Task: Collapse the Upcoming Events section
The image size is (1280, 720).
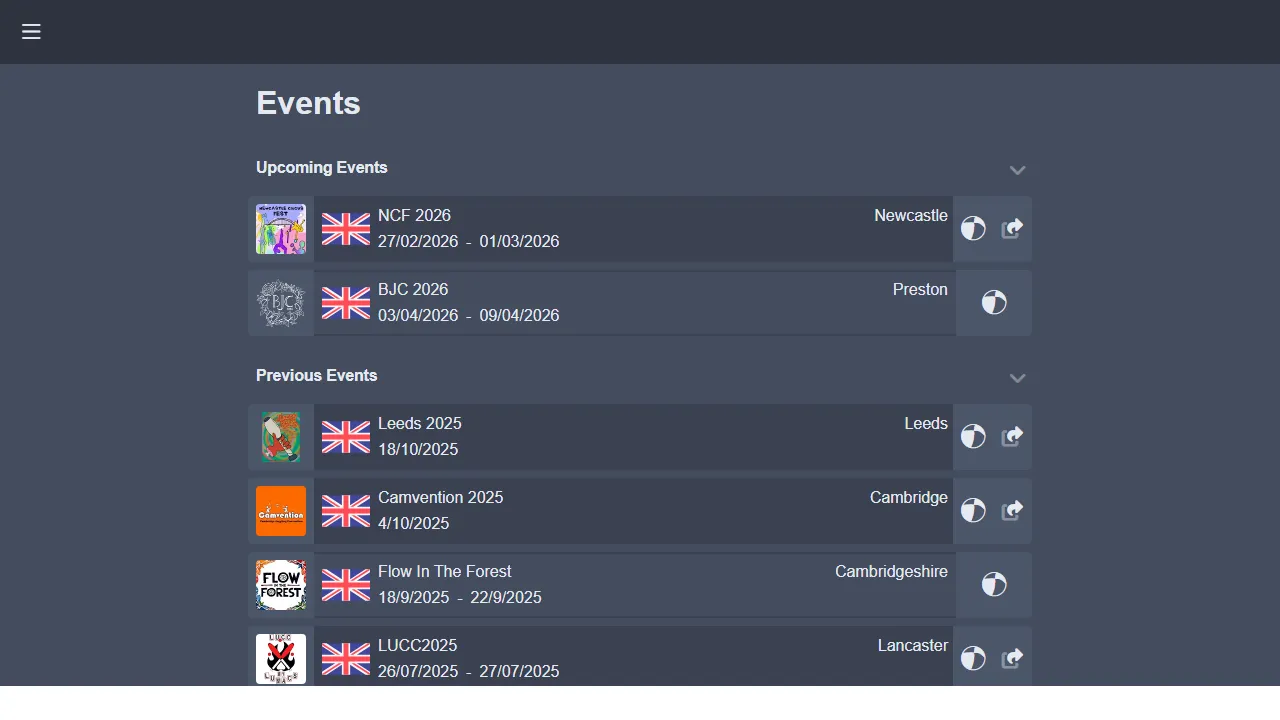Action: click(1017, 170)
